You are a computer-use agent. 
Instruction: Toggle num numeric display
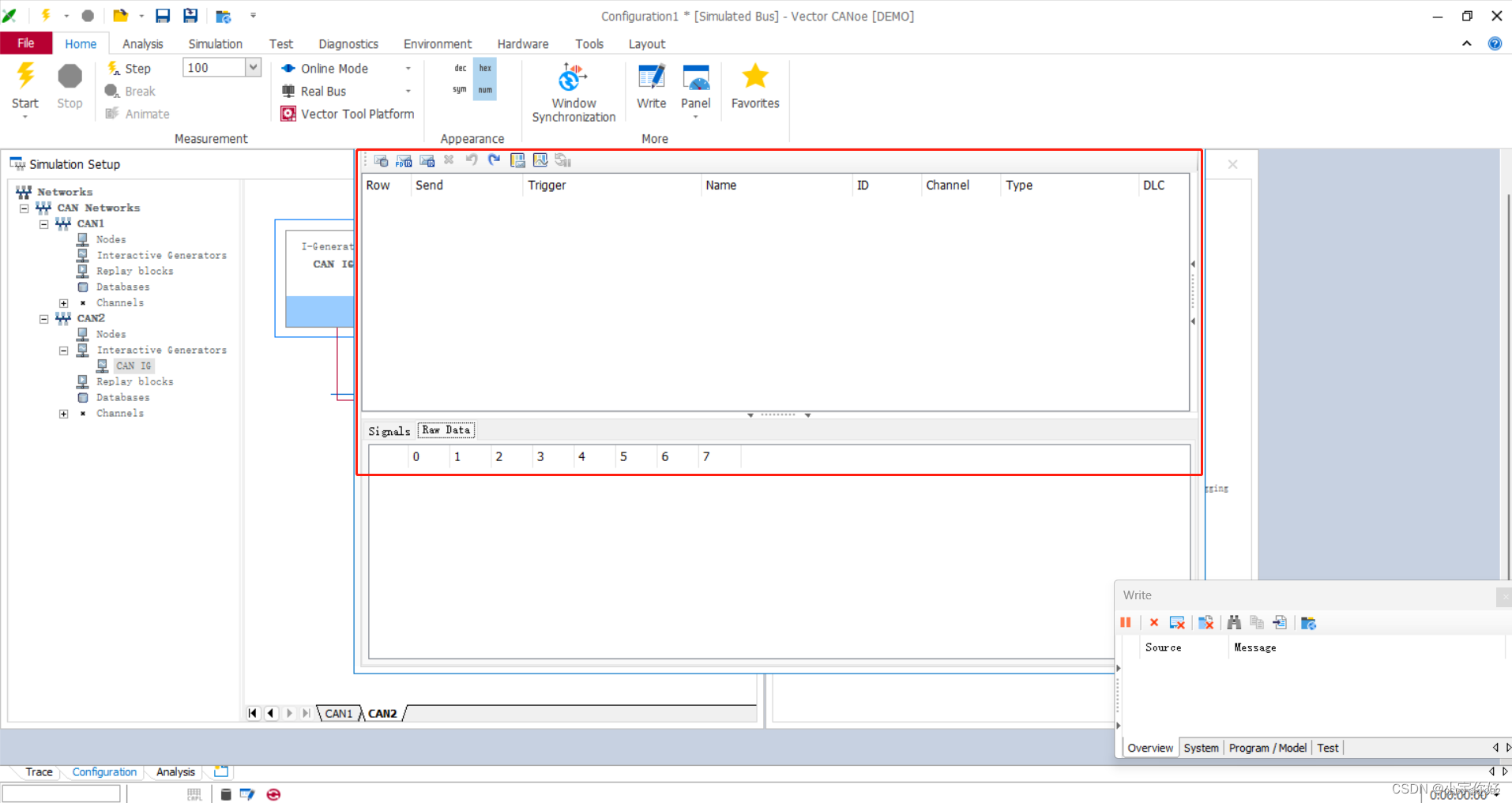(x=485, y=90)
